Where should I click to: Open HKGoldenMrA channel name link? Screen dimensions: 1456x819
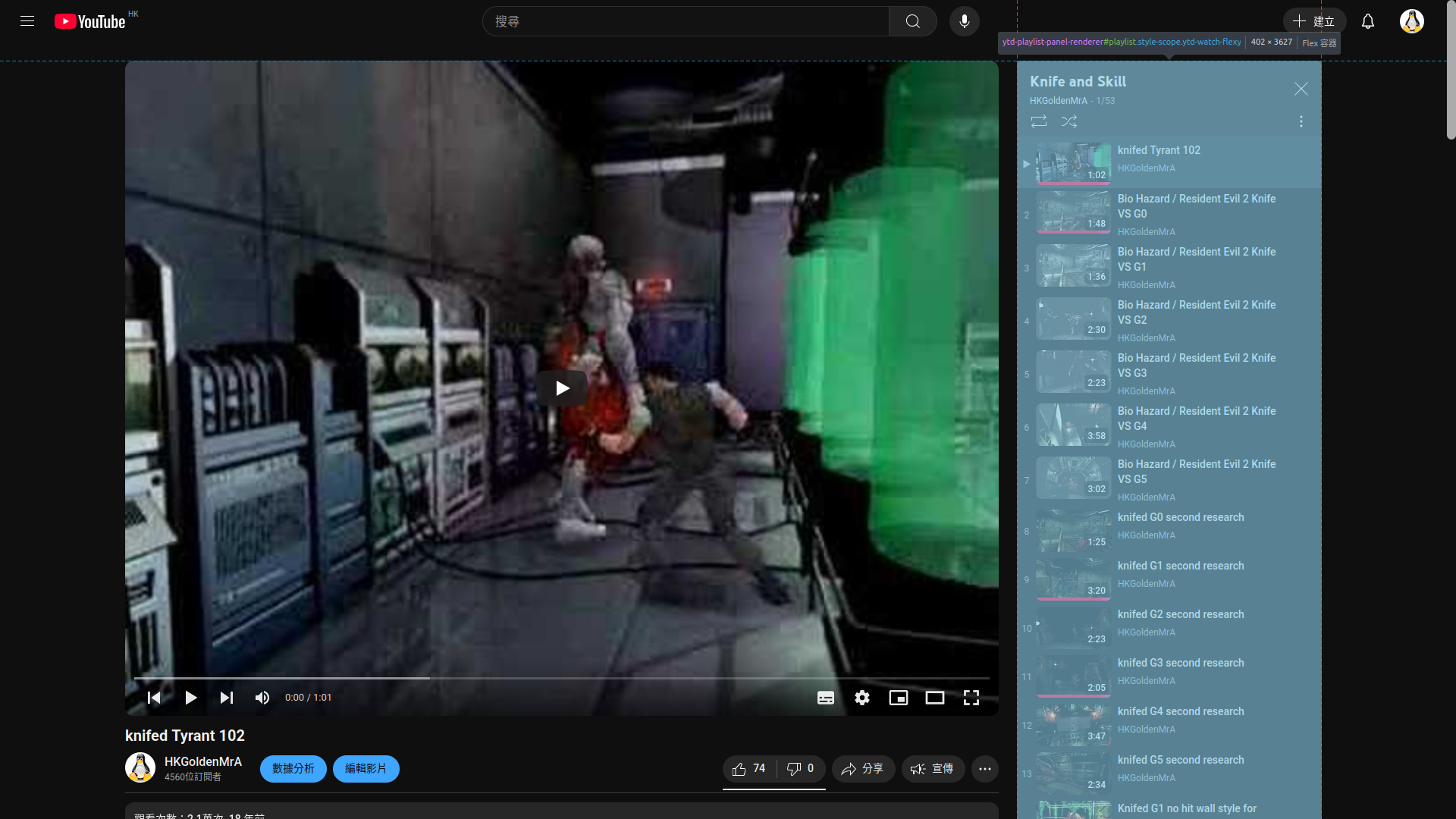click(x=203, y=761)
